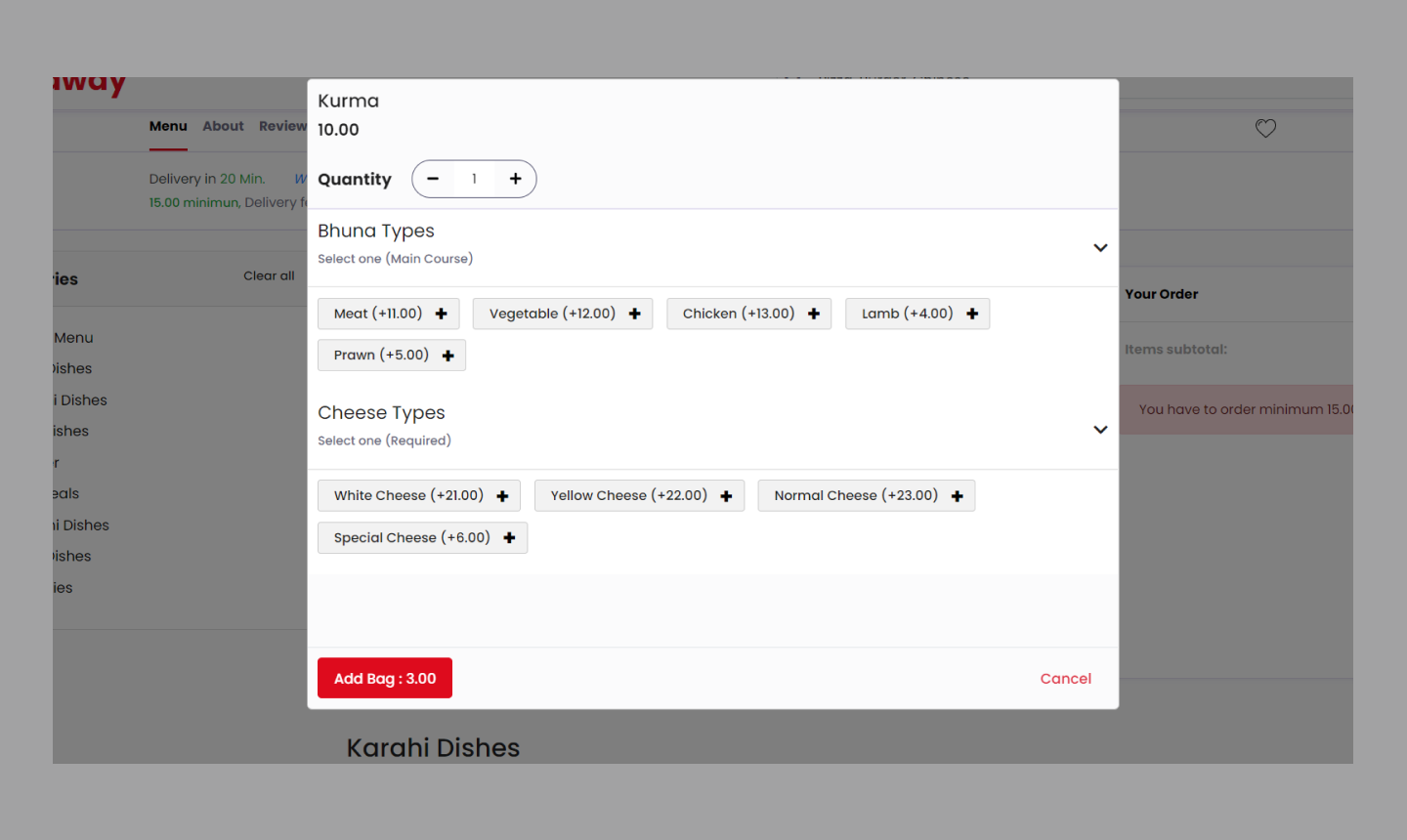This screenshot has width=1407, height=840.
Task: Click the quantity value field
Action: click(474, 179)
